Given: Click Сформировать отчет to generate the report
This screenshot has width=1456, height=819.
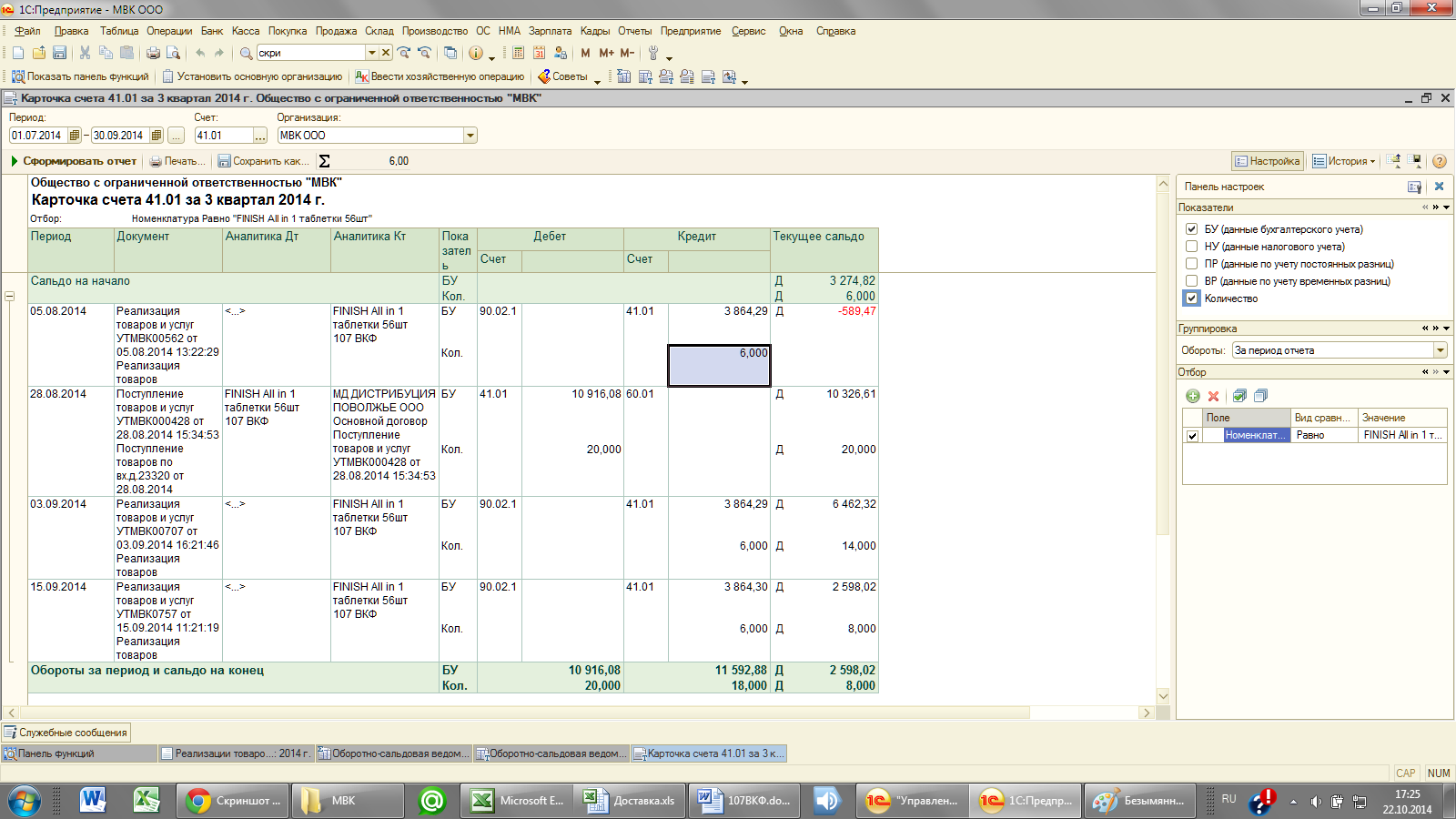Looking at the screenshot, I should click(x=74, y=161).
